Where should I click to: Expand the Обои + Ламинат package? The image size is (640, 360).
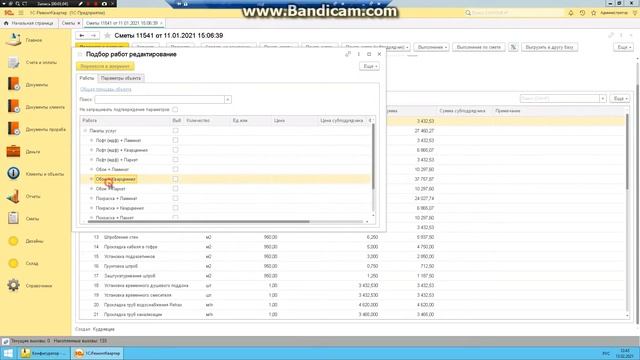[91, 169]
